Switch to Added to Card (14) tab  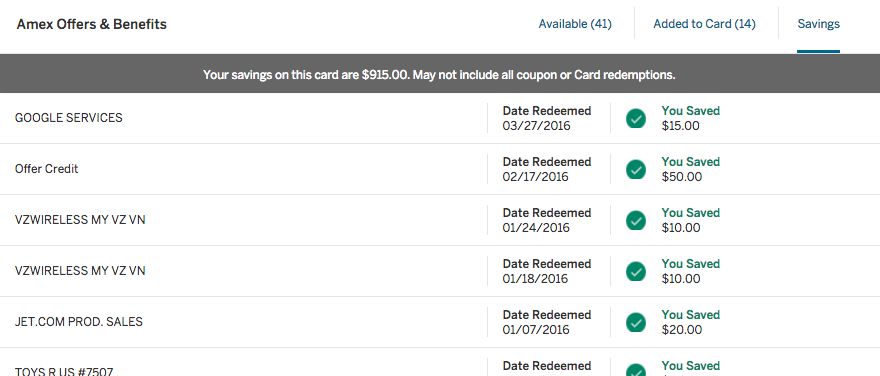pyautogui.click(x=704, y=24)
